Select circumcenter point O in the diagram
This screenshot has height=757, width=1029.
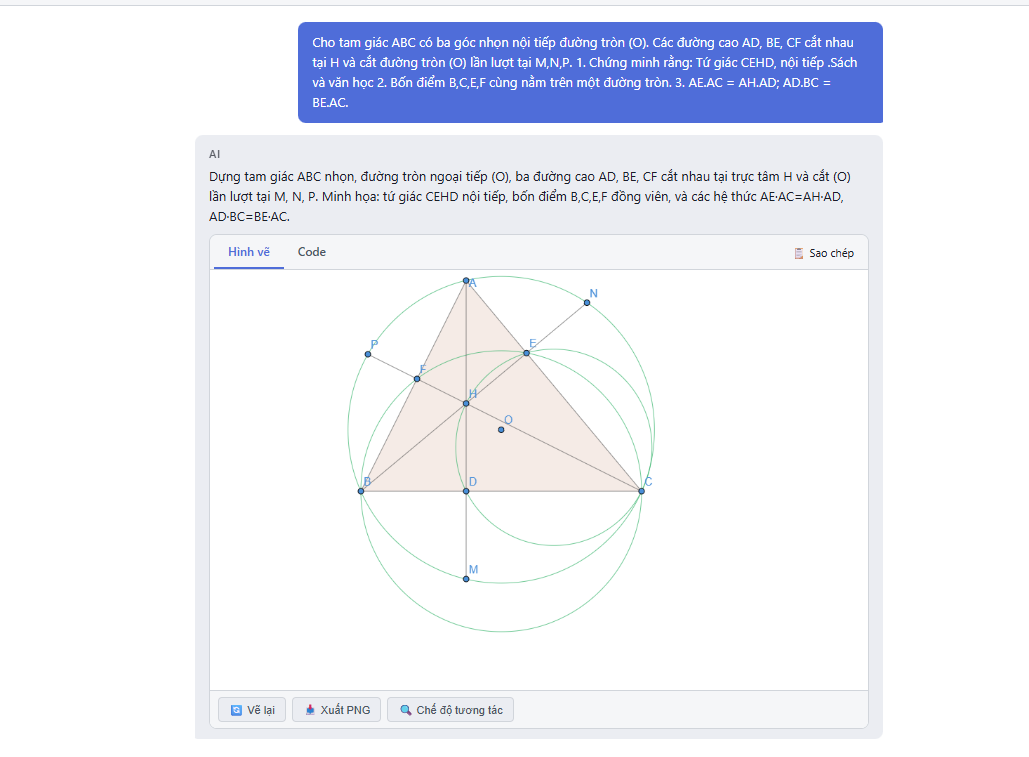(x=500, y=429)
